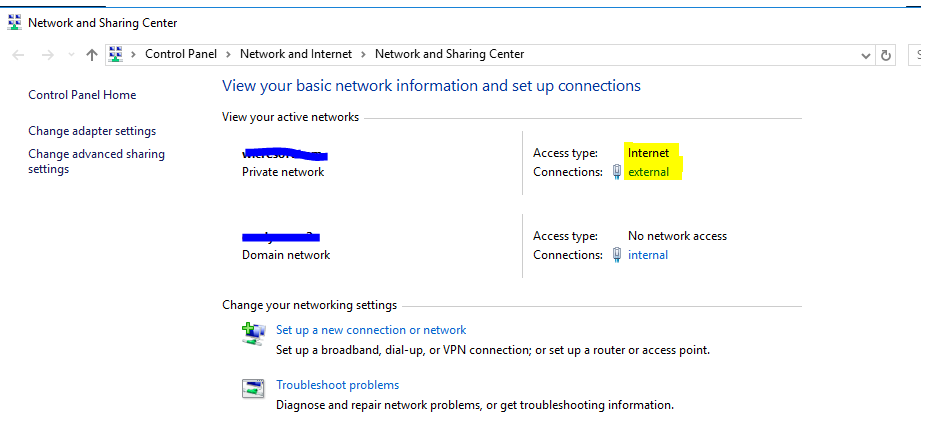Image resolution: width=933 pixels, height=431 pixels.
Task: Click the Troubleshoot problems icon
Action: coord(253,389)
